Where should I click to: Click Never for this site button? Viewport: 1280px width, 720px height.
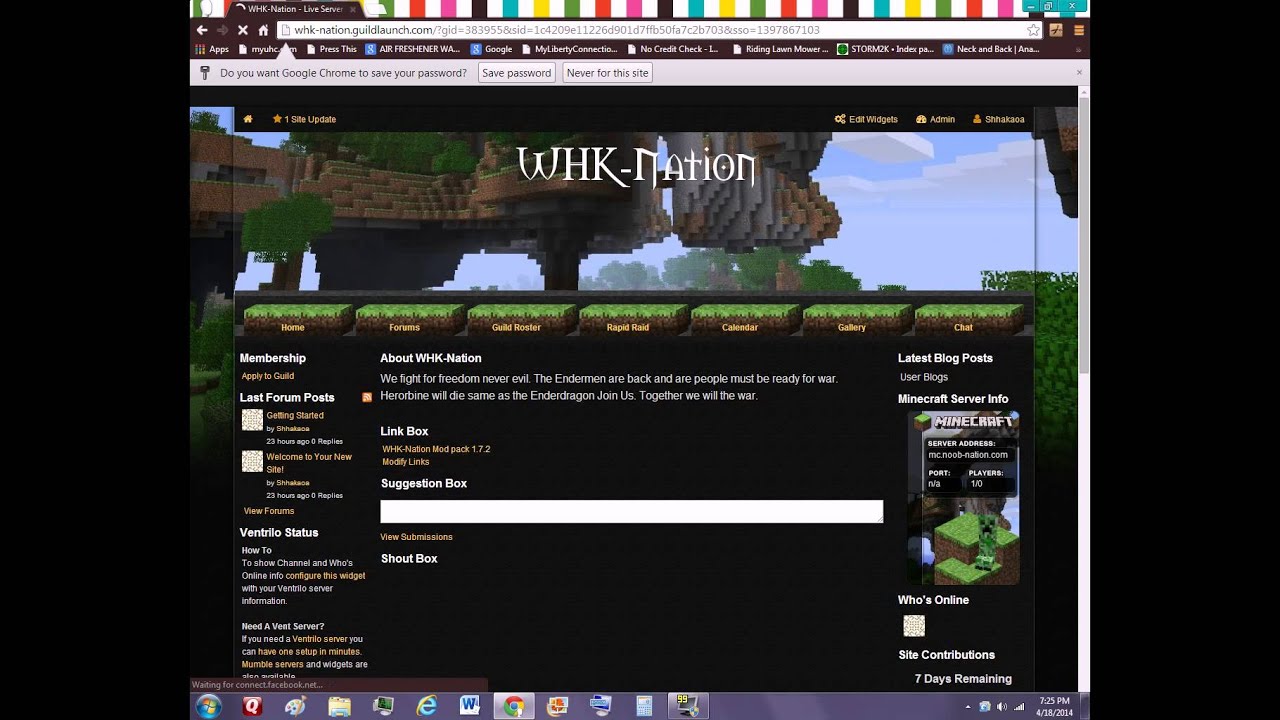(x=607, y=73)
